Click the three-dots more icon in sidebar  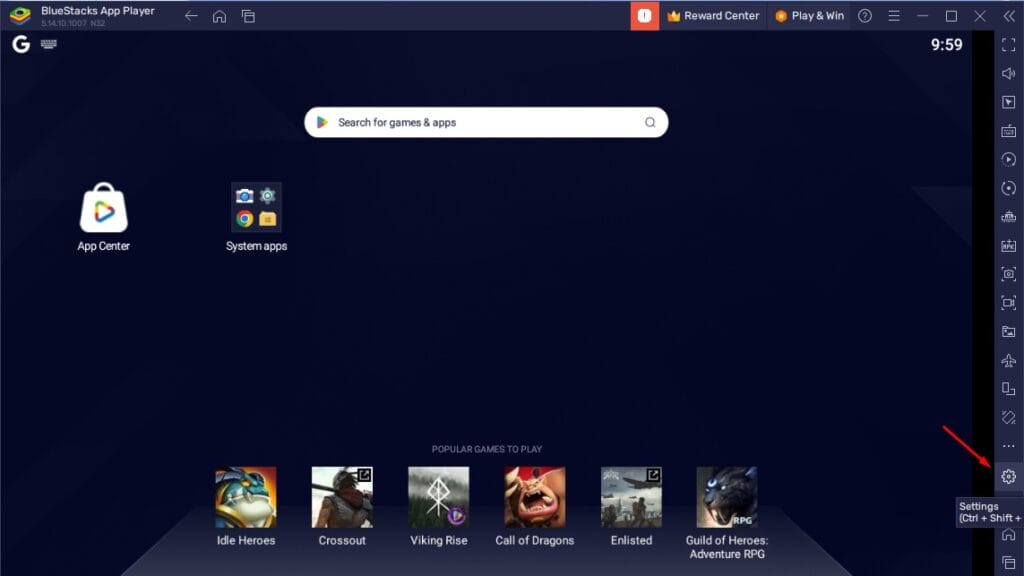(x=1008, y=447)
